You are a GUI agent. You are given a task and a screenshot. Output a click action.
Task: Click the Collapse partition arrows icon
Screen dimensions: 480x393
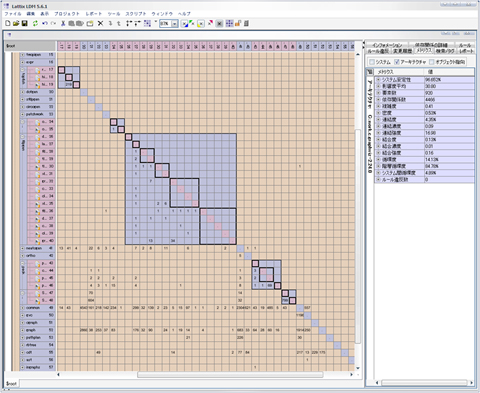point(138,23)
